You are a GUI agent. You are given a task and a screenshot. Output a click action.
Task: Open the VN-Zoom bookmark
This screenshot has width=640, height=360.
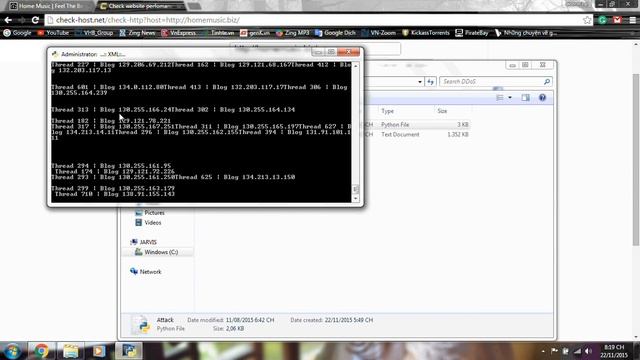(x=379, y=33)
